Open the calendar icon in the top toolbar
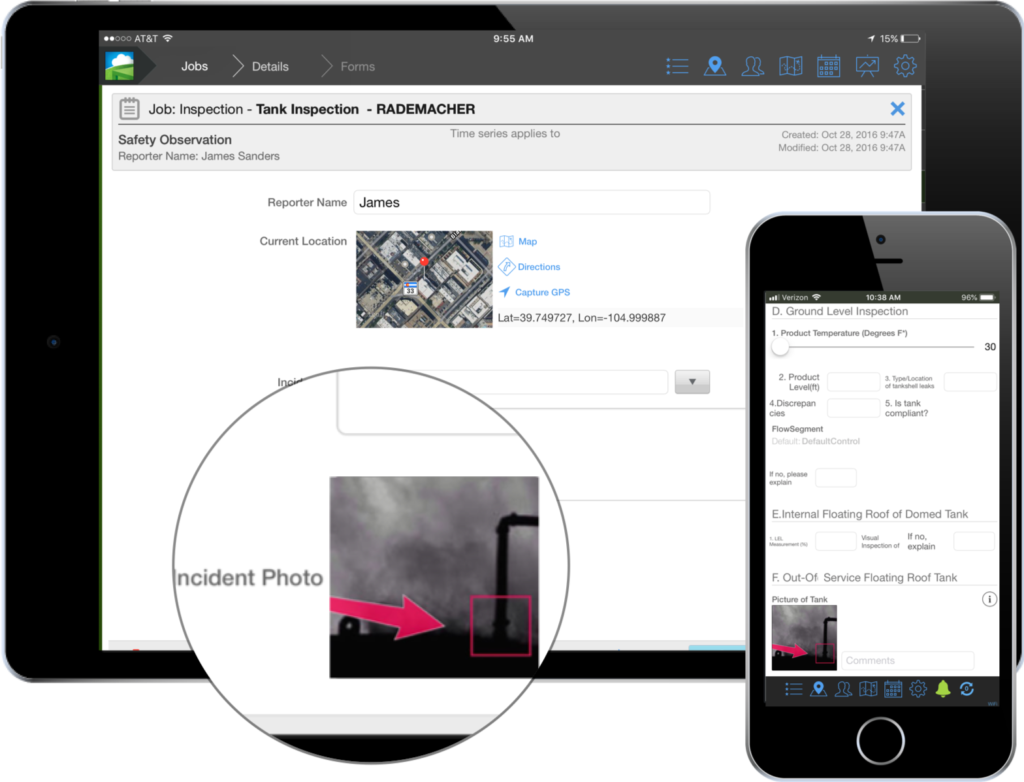The width and height of the screenshot is (1024, 782). [x=829, y=66]
